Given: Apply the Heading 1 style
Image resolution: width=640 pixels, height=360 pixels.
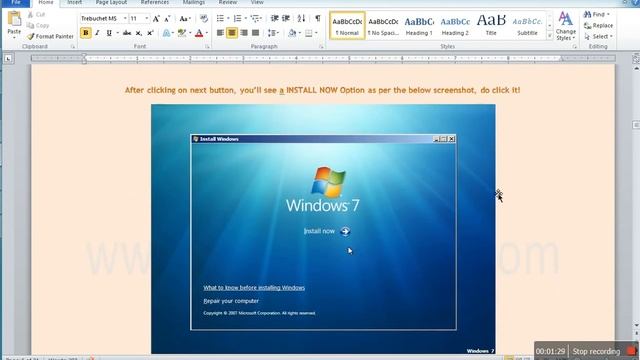Looking at the screenshot, I should (419, 26).
